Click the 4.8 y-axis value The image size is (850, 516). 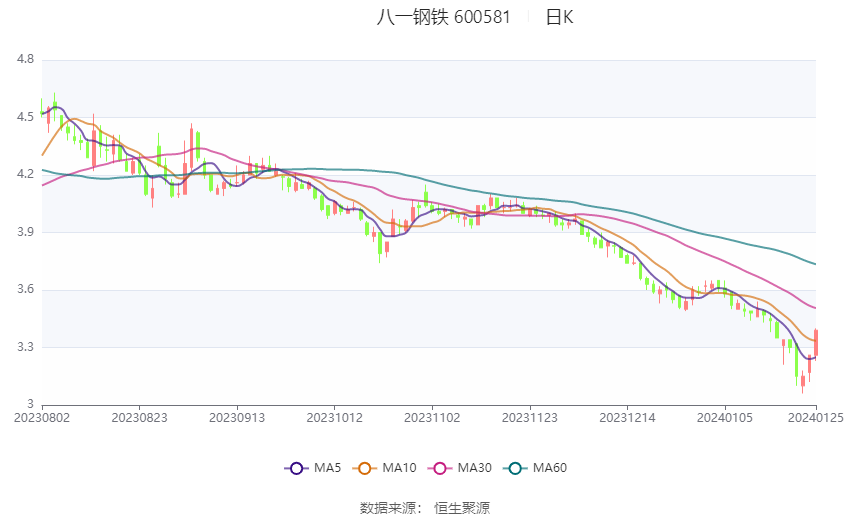(x=25, y=60)
